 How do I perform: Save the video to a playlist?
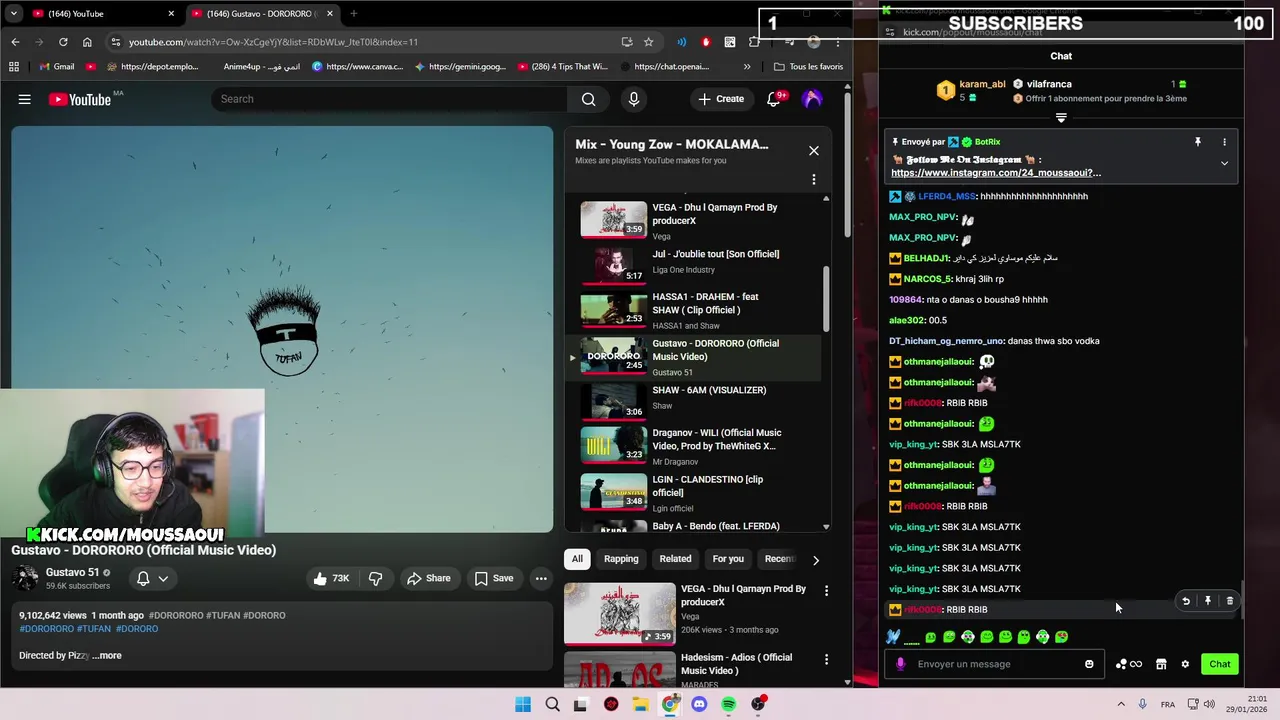click(494, 578)
